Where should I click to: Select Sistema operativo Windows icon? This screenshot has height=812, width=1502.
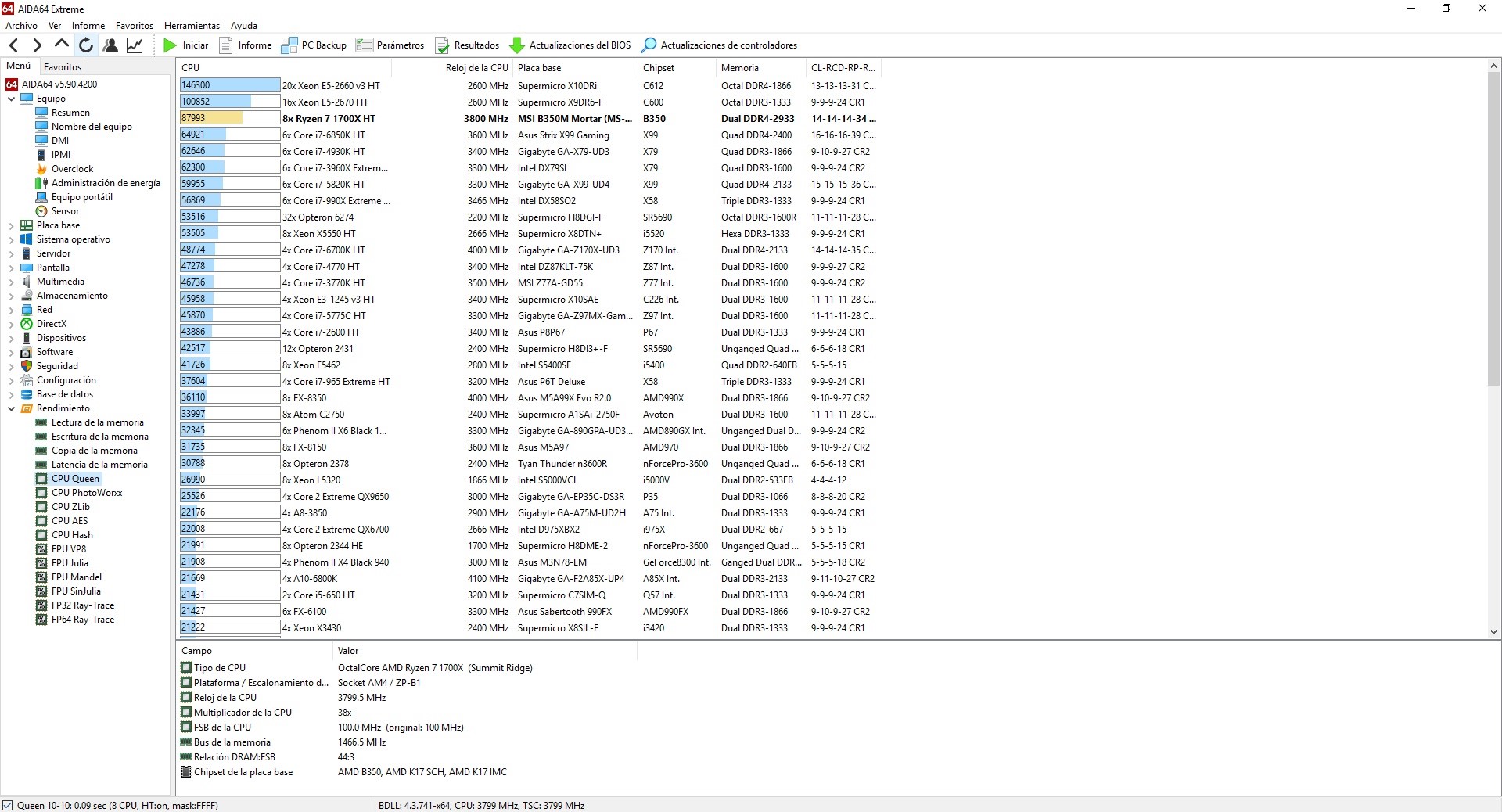click(x=27, y=239)
